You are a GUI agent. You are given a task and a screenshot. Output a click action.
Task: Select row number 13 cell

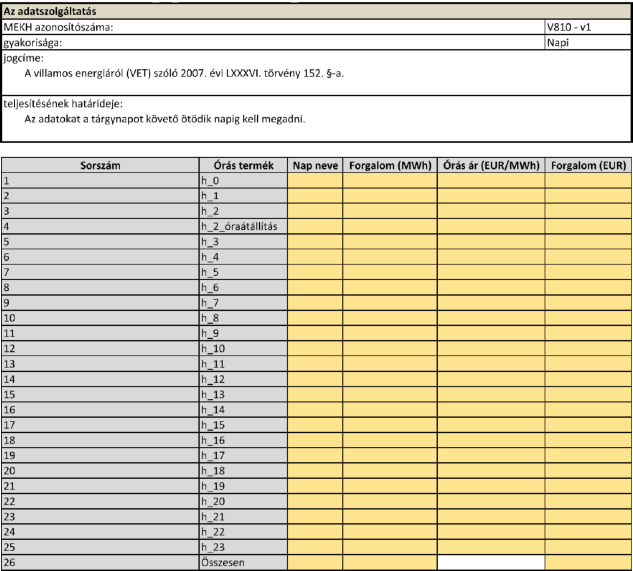pos(100,364)
